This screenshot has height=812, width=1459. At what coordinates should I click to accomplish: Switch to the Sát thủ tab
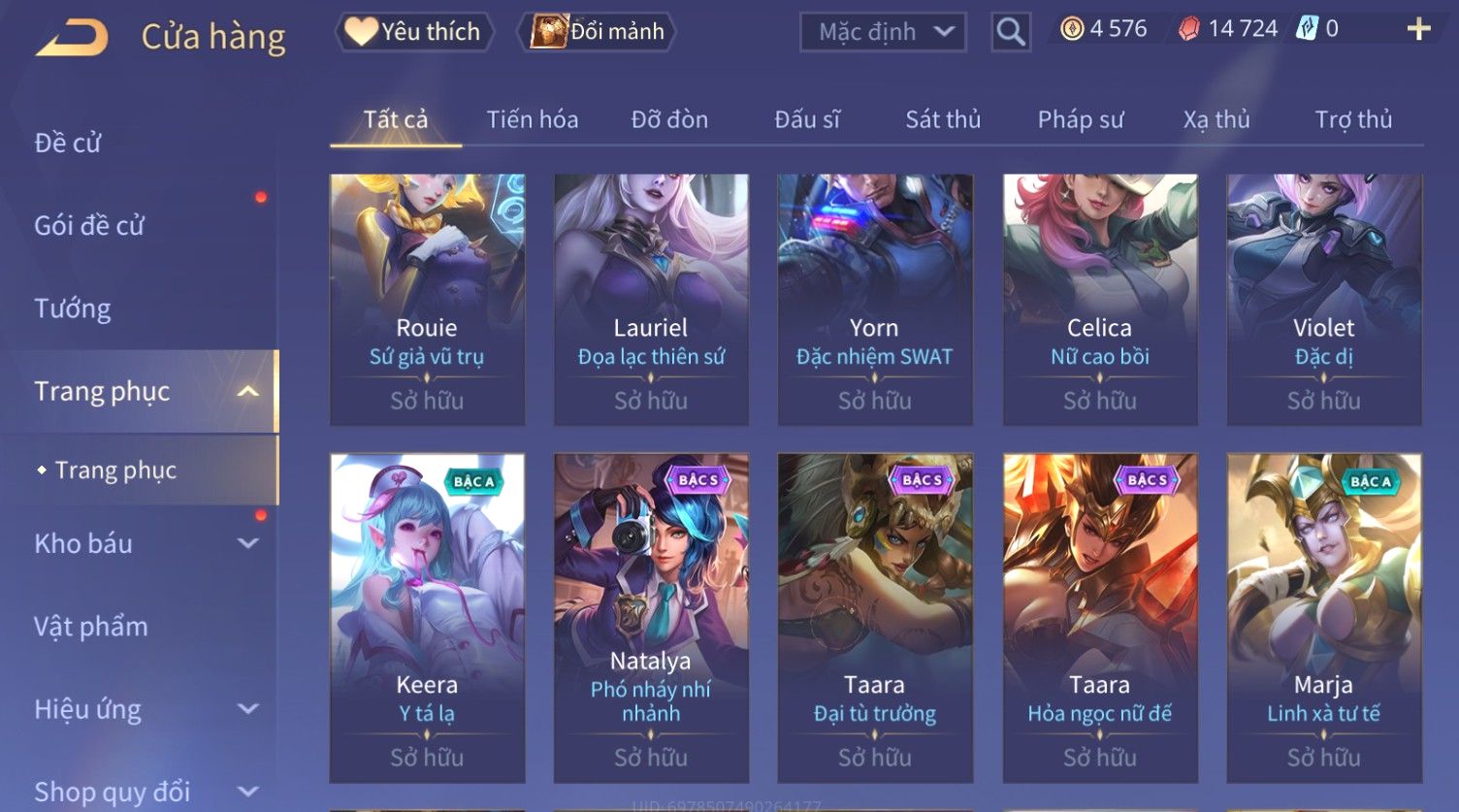[x=943, y=119]
